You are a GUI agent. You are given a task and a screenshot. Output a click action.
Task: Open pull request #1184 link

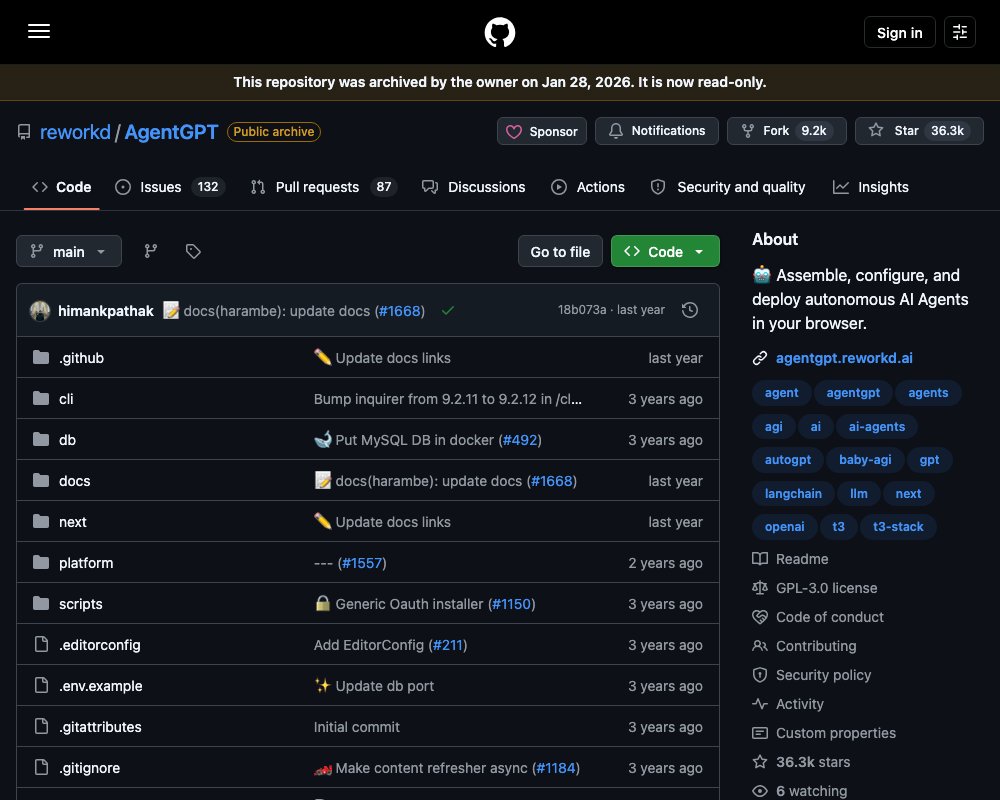click(556, 768)
